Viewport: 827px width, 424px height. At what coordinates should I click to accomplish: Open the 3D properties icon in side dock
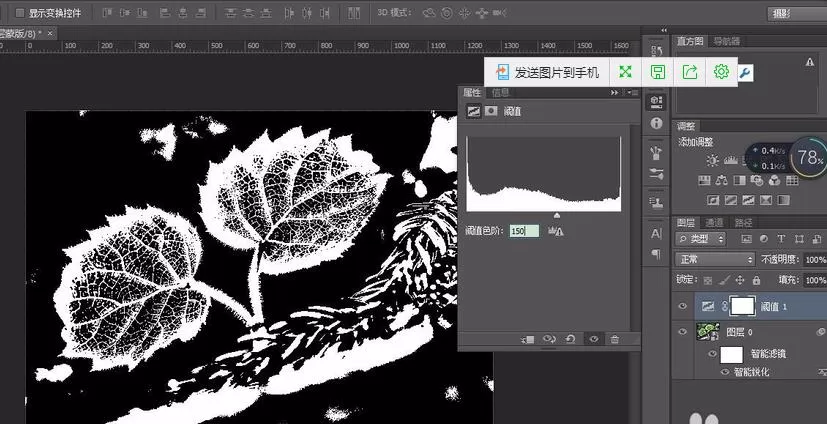(x=657, y=101)
